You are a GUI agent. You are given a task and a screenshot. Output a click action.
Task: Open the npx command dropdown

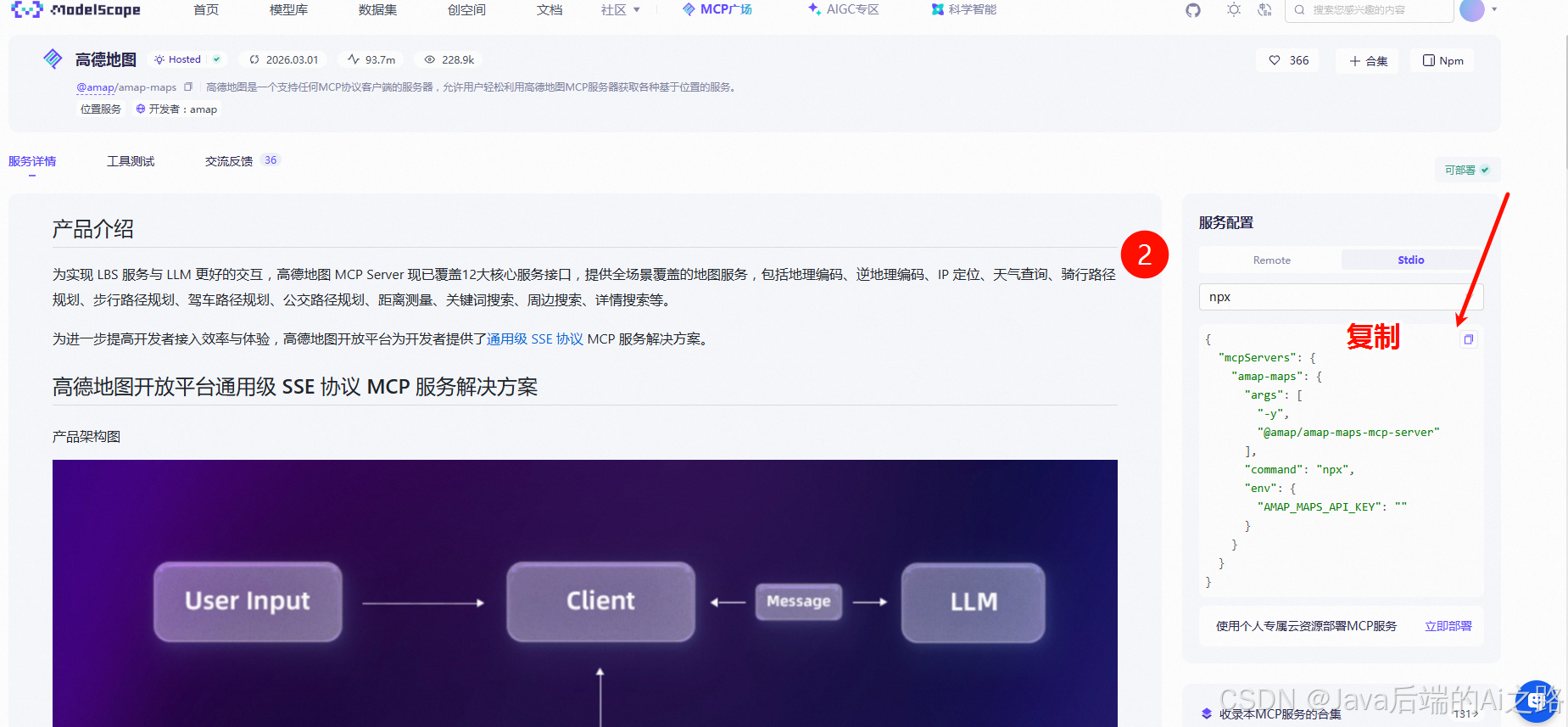pyautogui.click(x=1341, y=297)
